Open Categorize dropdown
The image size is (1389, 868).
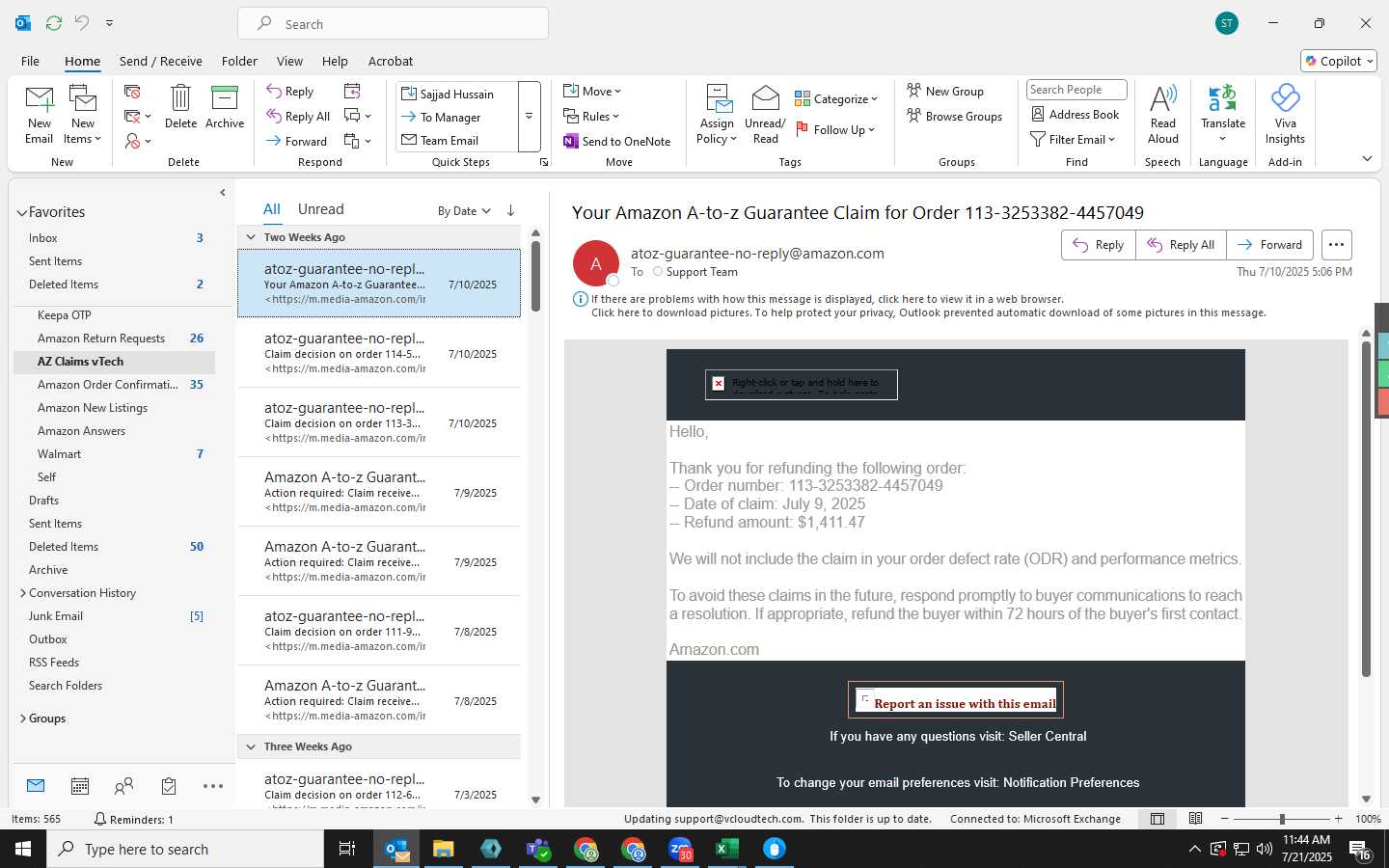pos(836,98)
